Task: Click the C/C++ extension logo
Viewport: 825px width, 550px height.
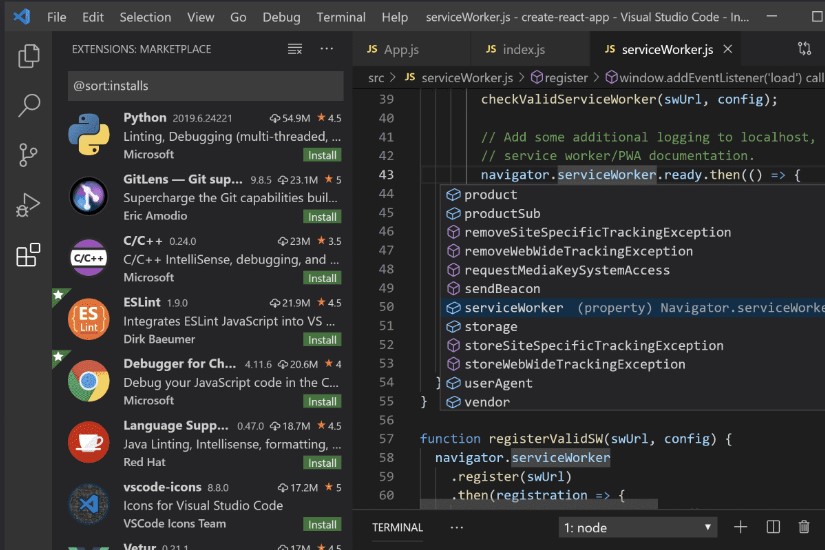Action: tap(89, 258)
